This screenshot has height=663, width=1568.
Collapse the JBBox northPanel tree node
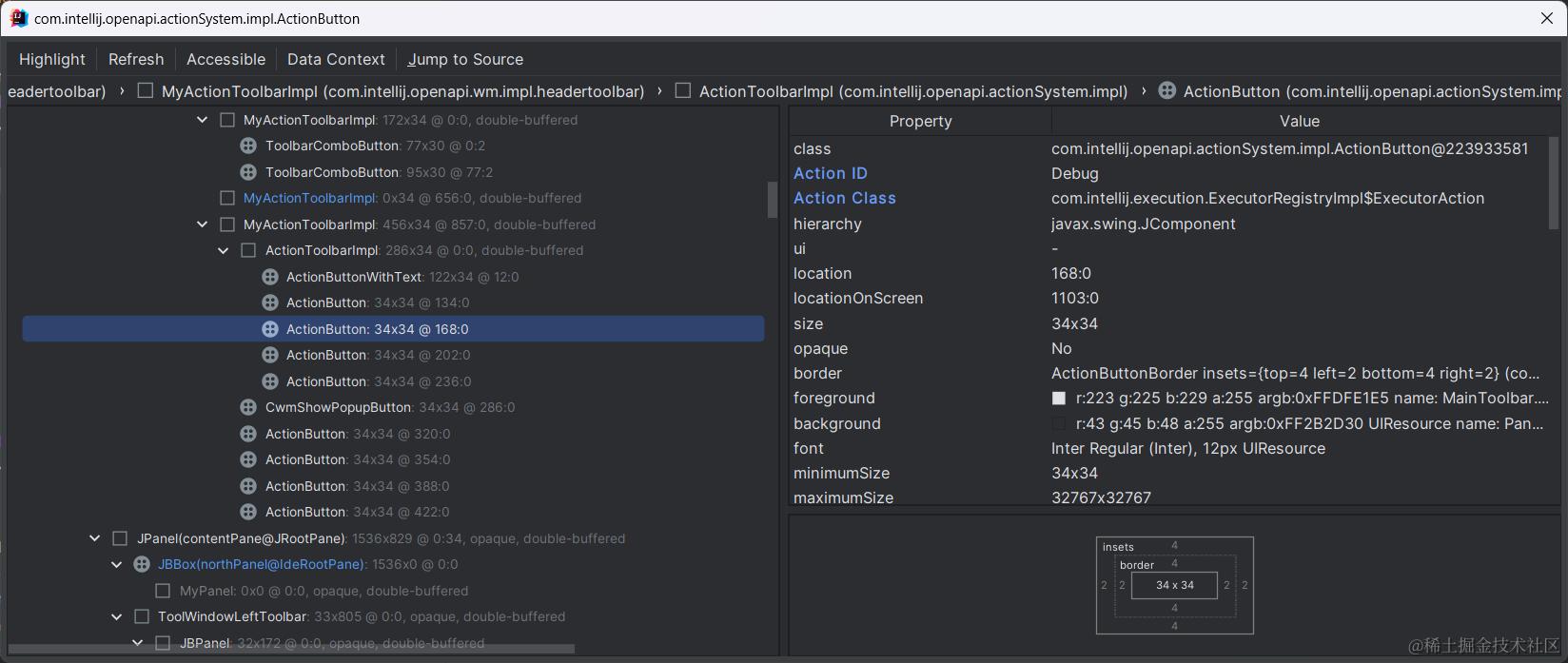(117, 565)
